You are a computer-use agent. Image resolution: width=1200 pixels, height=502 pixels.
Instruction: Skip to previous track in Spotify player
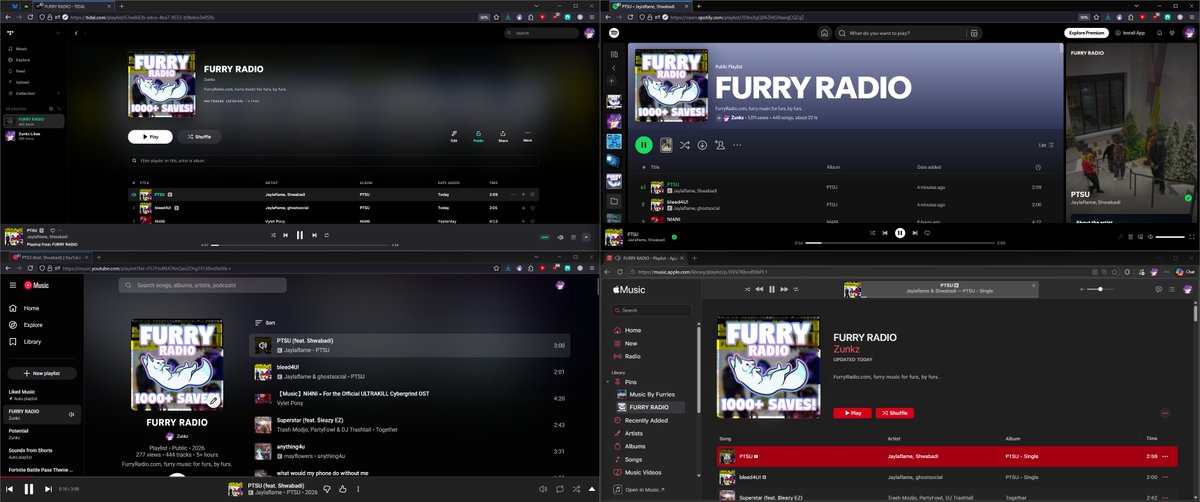pos(886,233)
